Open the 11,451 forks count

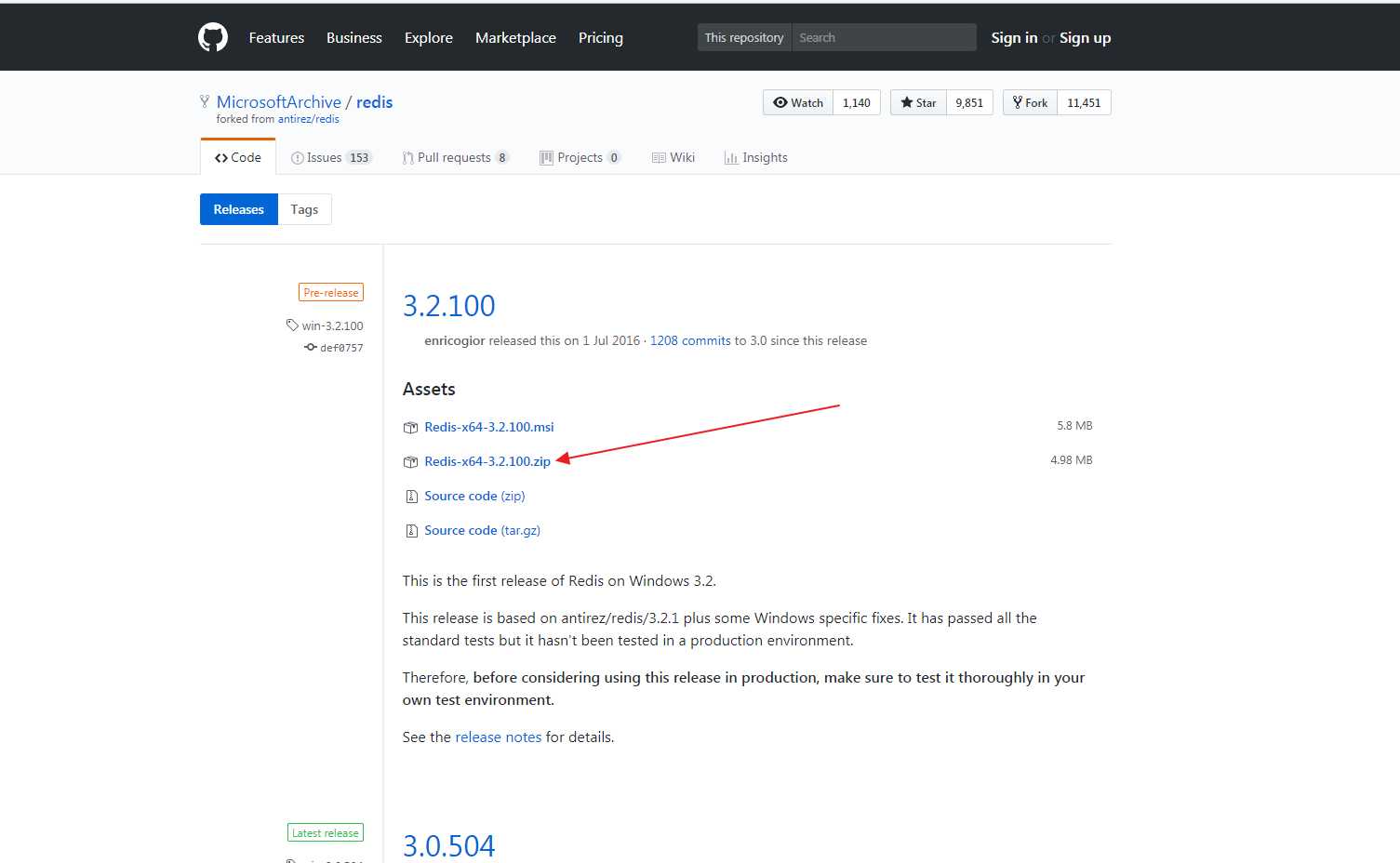coord(1084,102)
